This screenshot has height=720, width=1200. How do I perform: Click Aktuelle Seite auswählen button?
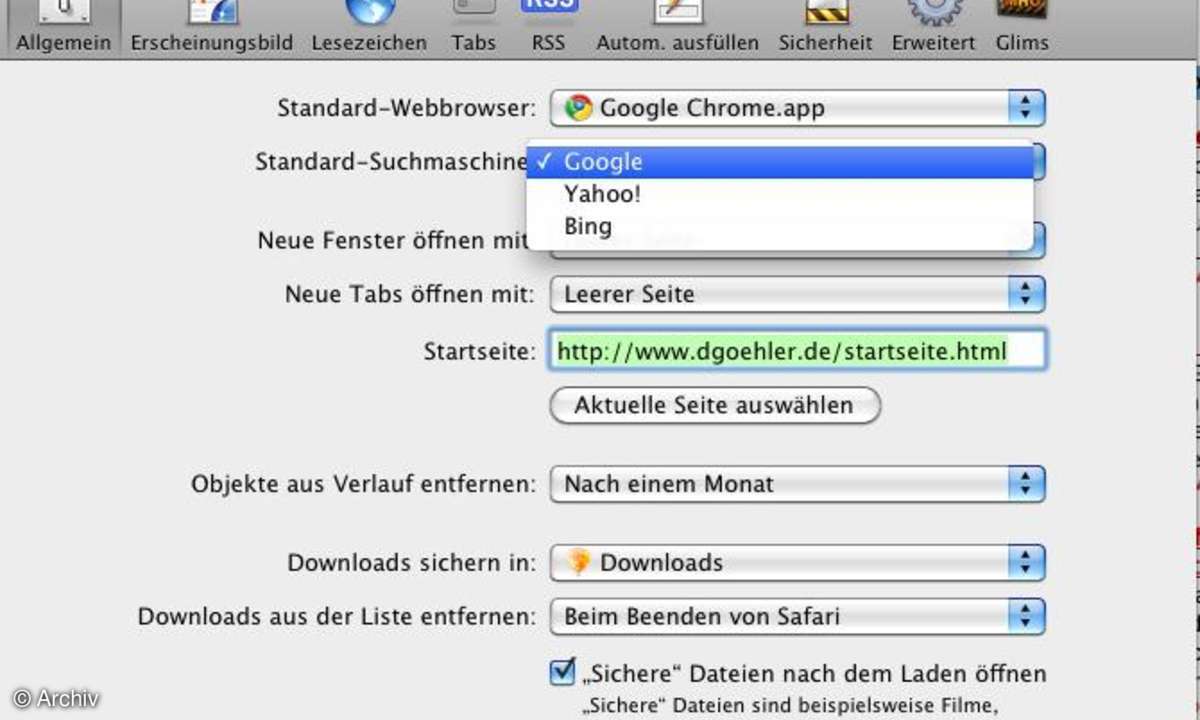[x=715, y=405]
